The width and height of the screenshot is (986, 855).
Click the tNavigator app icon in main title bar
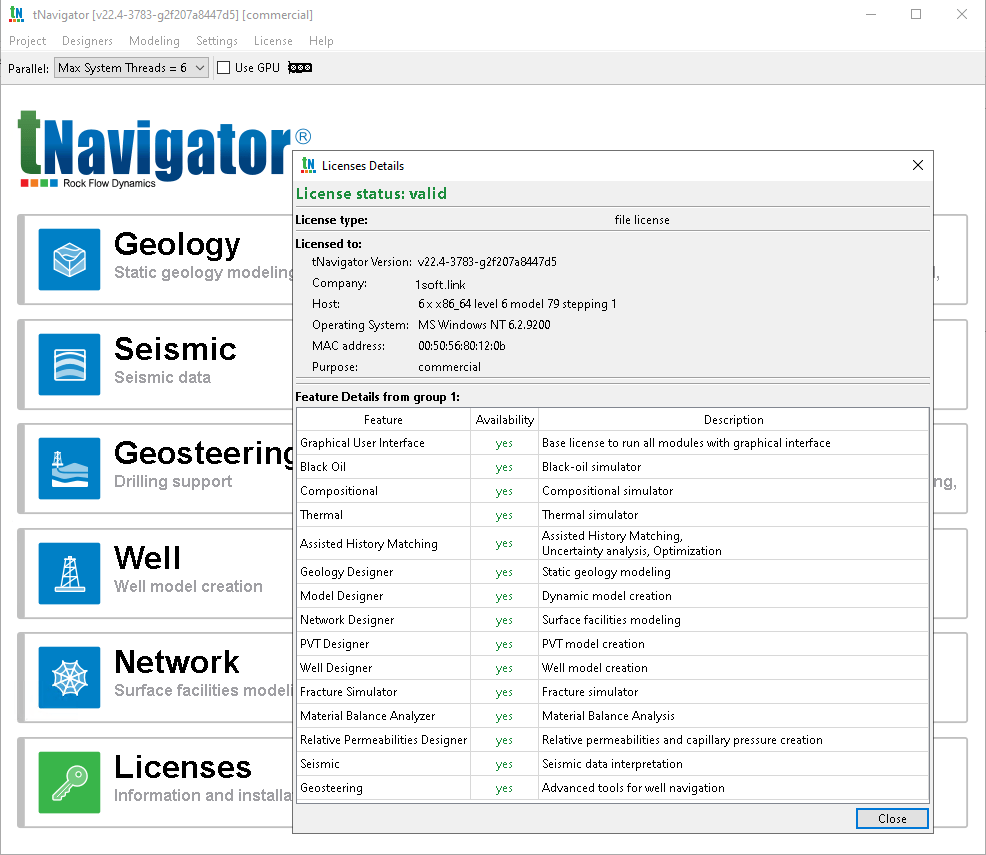click(x=16, y=14)
